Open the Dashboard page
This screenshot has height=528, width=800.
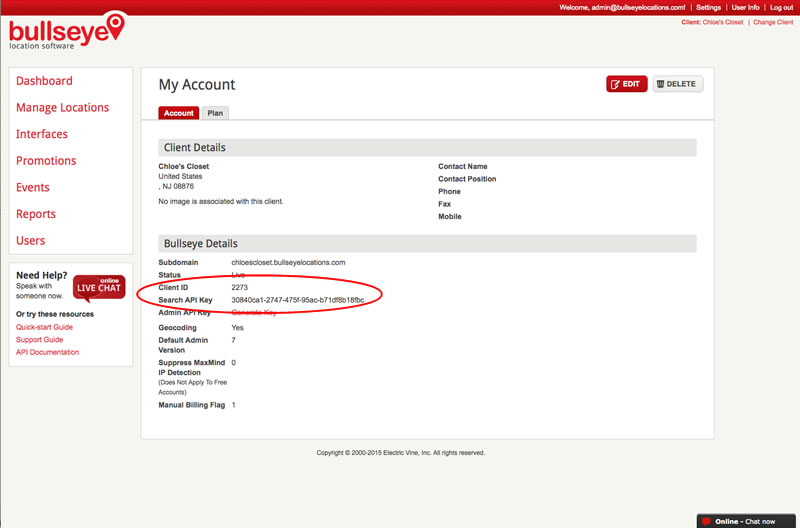tap(44, 81)
